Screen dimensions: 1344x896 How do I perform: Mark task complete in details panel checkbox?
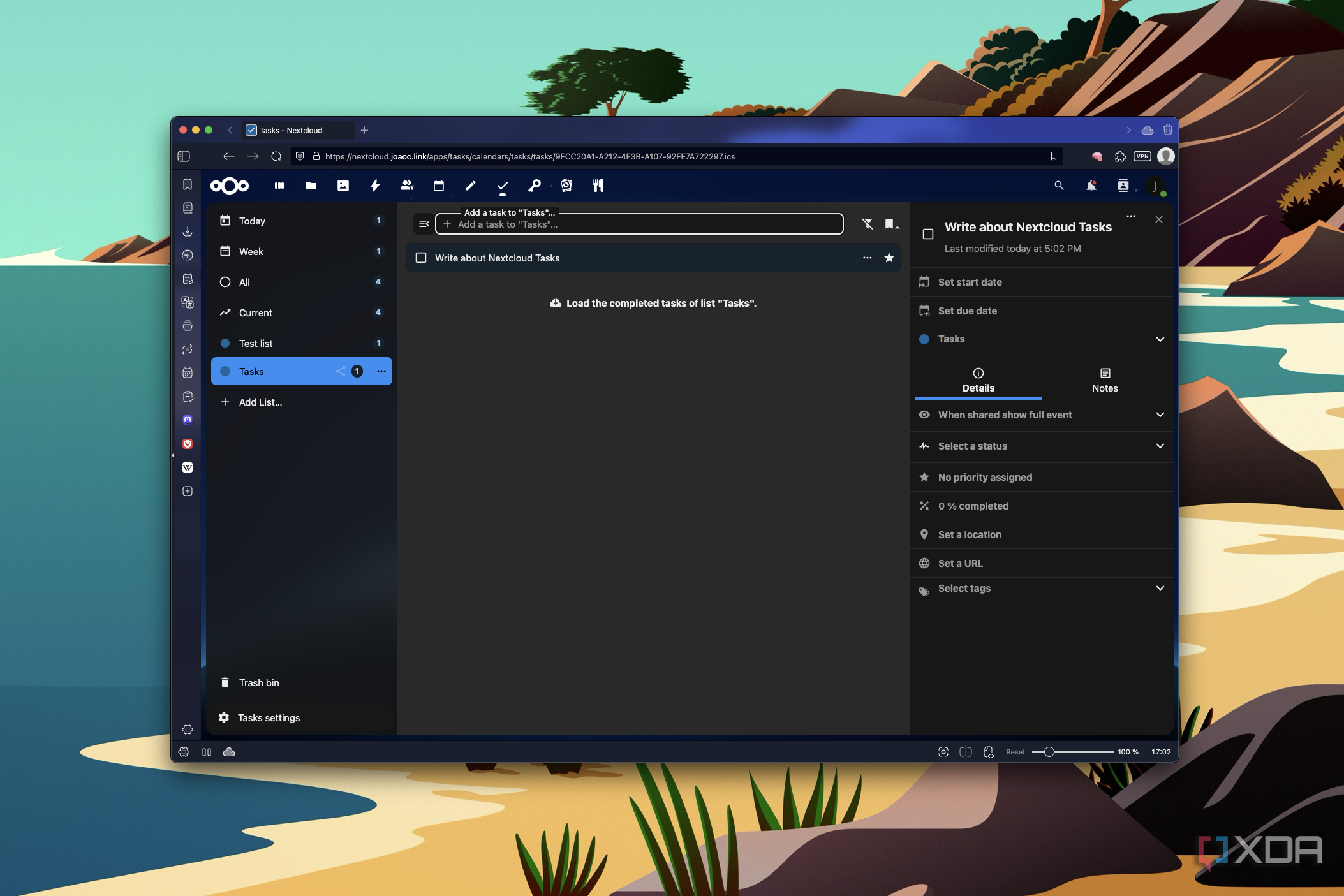(928, 234)
